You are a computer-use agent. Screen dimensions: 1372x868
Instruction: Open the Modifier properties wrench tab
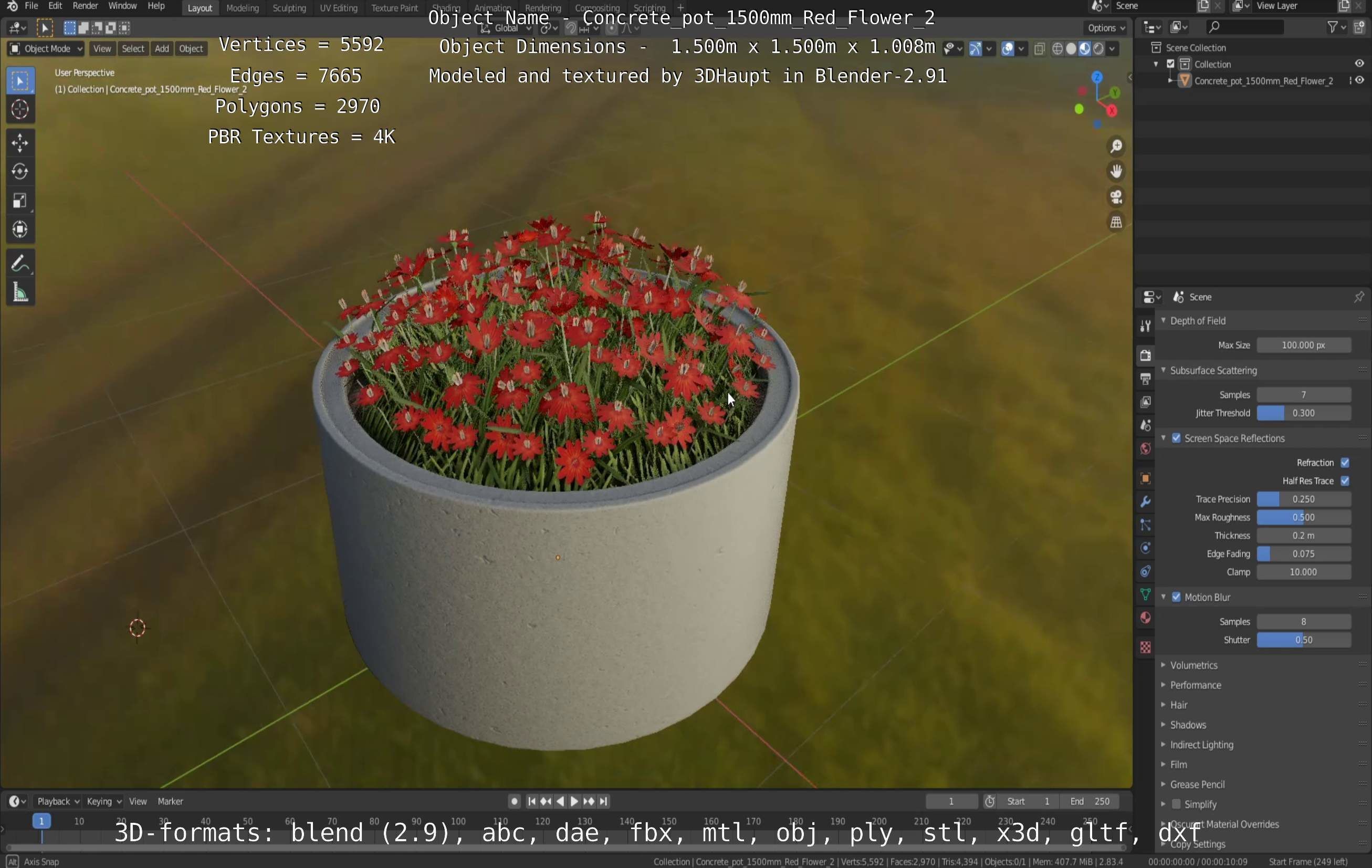1145,501
